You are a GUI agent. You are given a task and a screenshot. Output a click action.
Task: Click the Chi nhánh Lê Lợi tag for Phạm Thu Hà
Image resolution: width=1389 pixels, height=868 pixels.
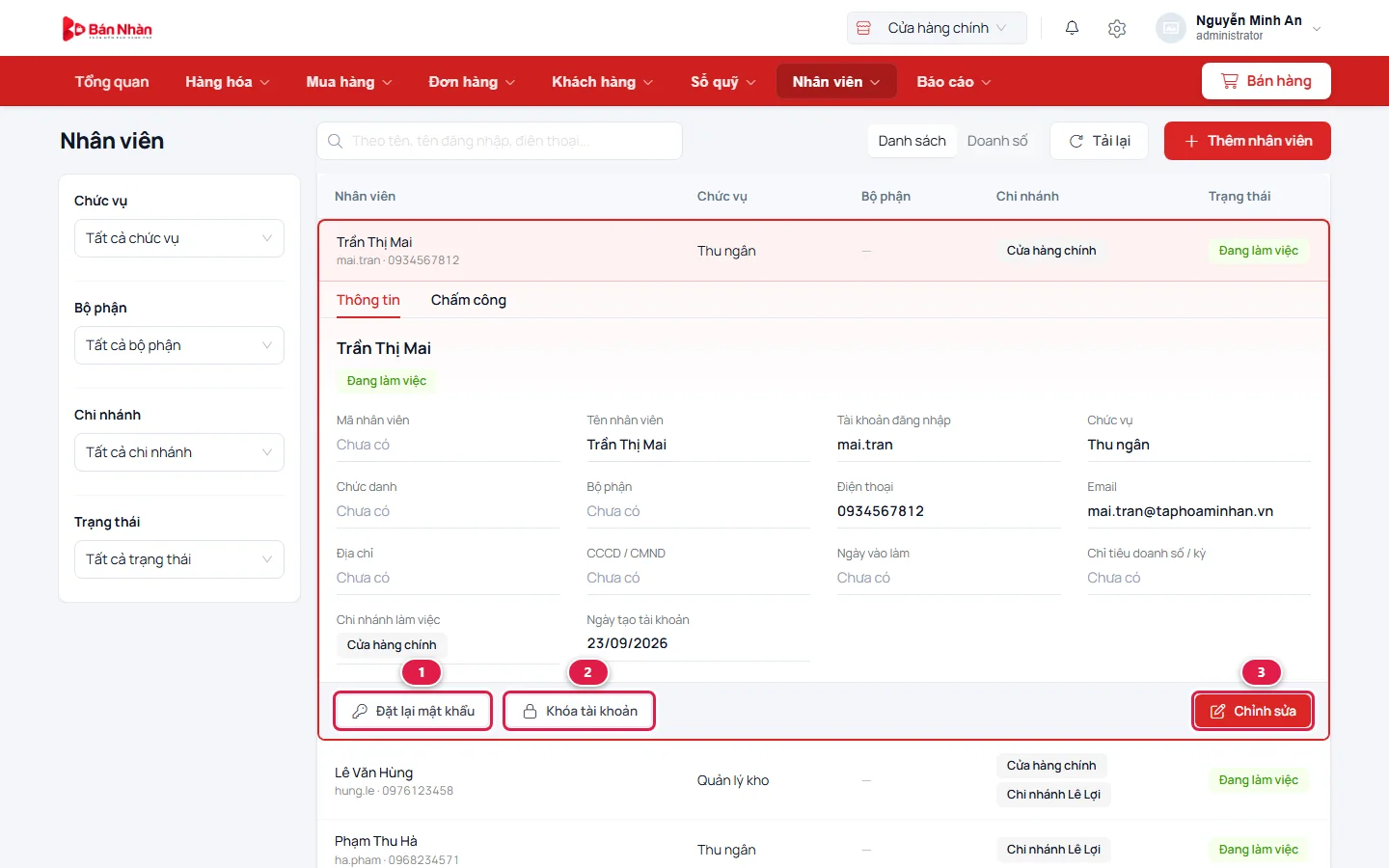pyautogui.click(x=1053, y=850)
